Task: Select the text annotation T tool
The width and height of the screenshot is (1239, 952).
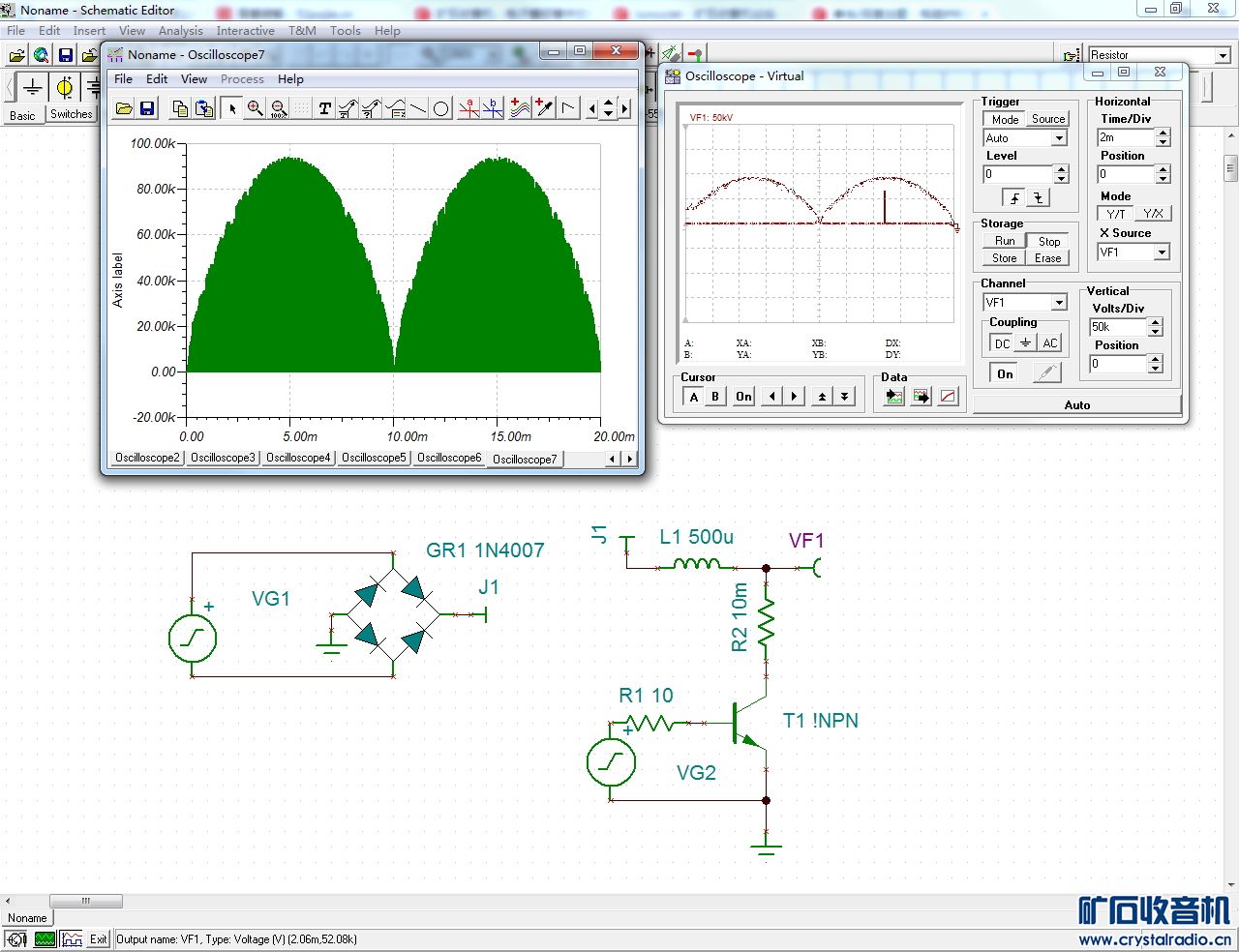Action: 325,108
